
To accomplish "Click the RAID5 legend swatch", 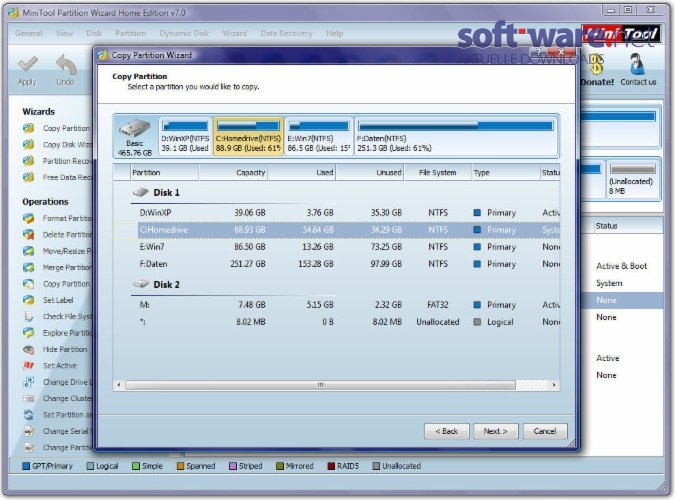I will point(331,466).
